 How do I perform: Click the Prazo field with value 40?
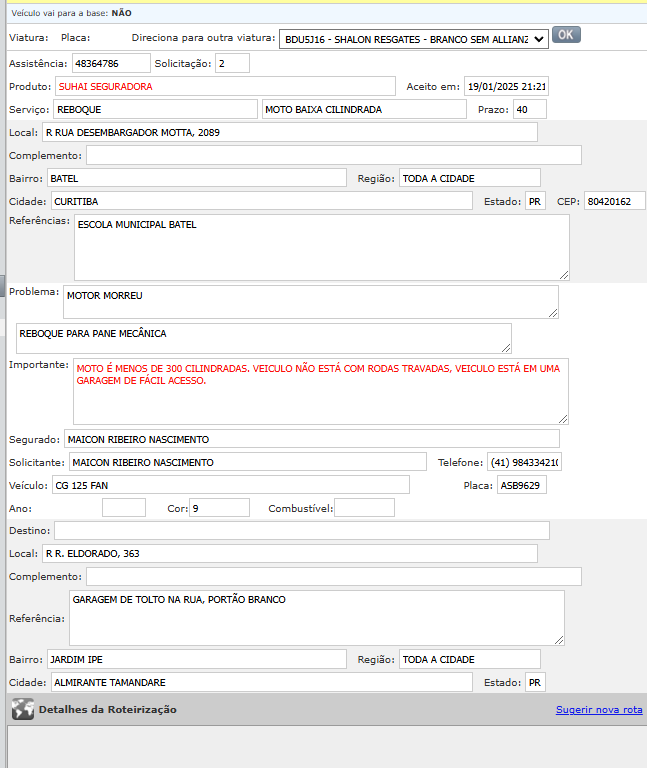(x=529, y=109)
